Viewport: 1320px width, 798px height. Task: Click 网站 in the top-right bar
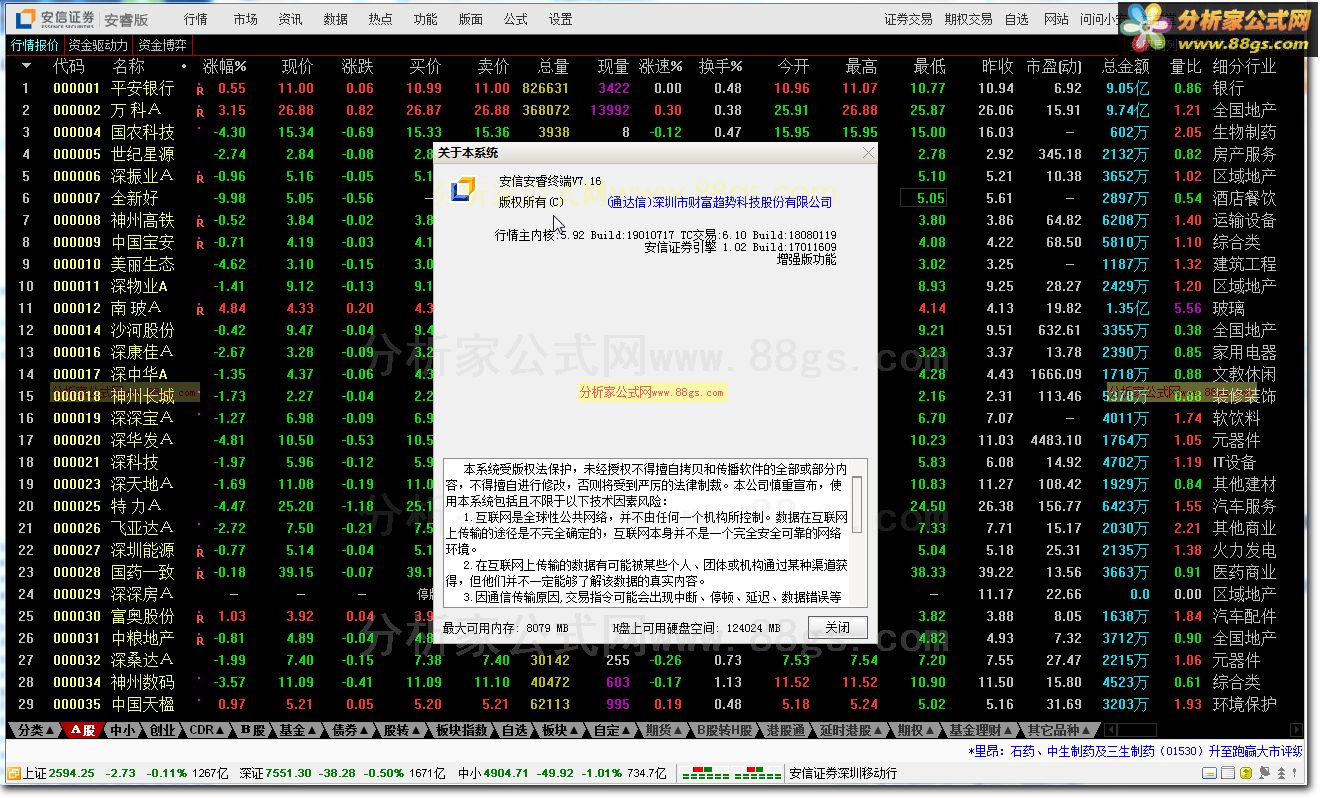click(1056, 19)
